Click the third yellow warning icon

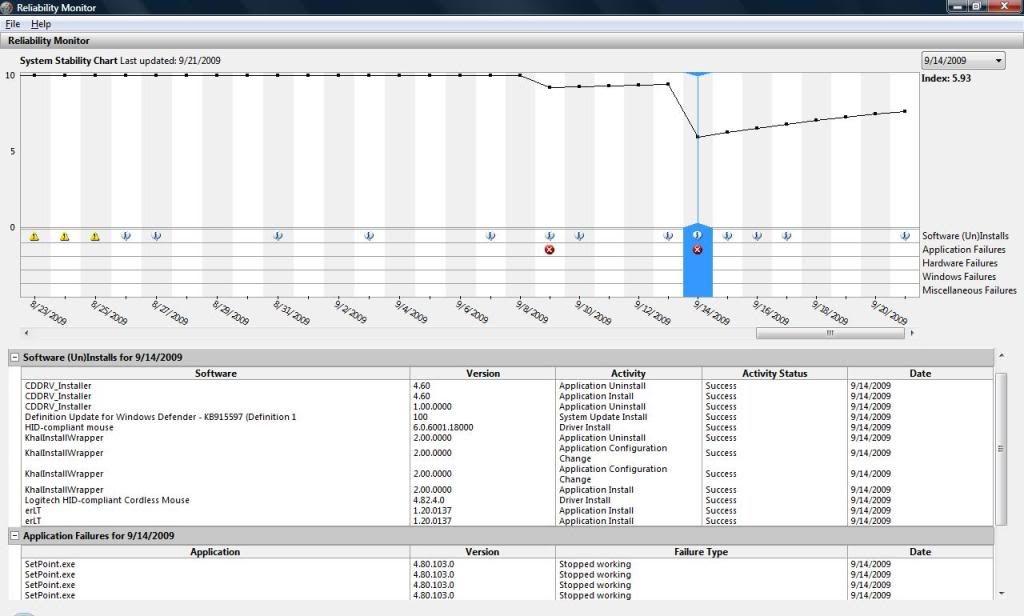(95, 237)
